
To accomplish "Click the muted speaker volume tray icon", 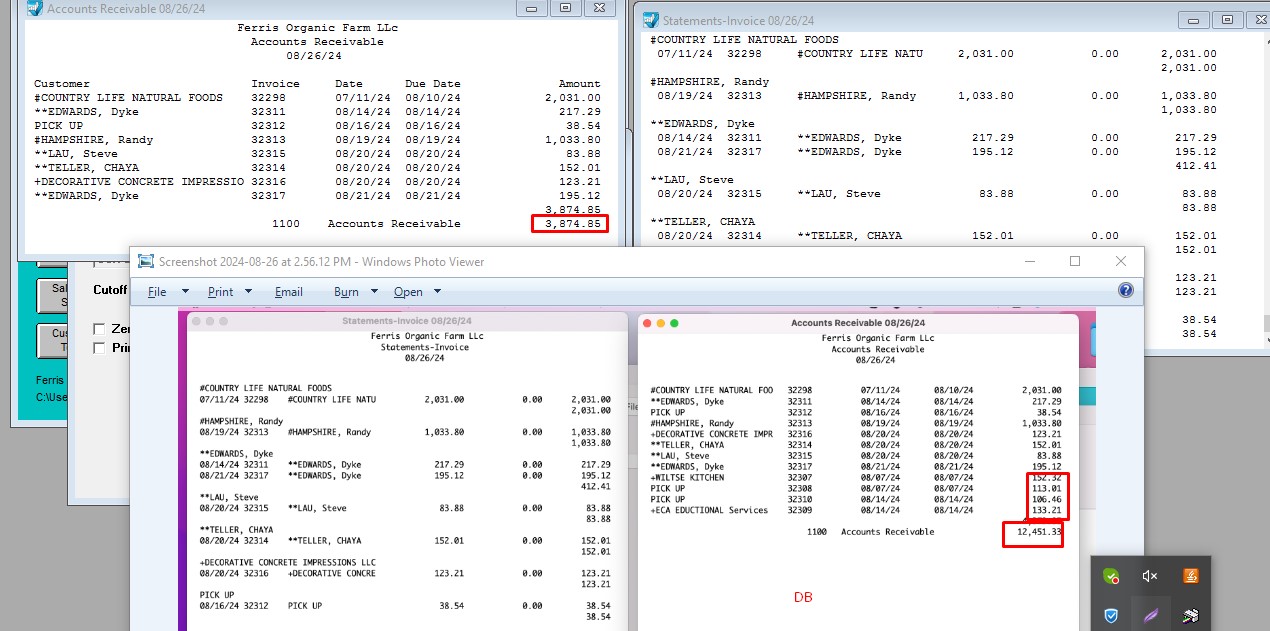I will pos(1150,576).
